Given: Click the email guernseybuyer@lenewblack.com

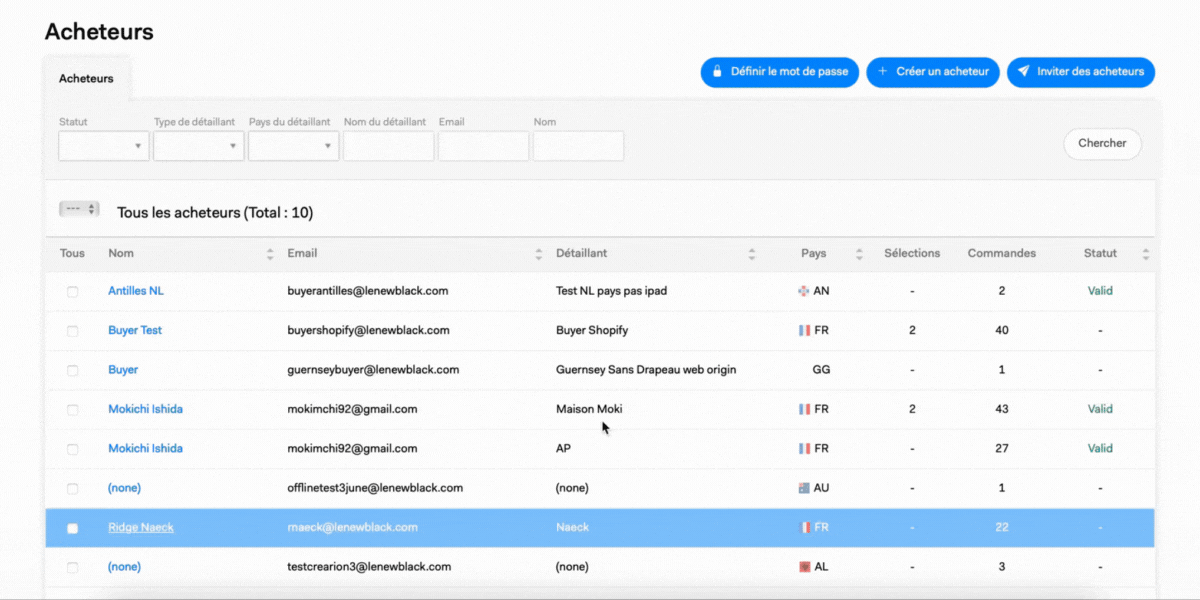Looking at the screenshot, I should point(373,369).
